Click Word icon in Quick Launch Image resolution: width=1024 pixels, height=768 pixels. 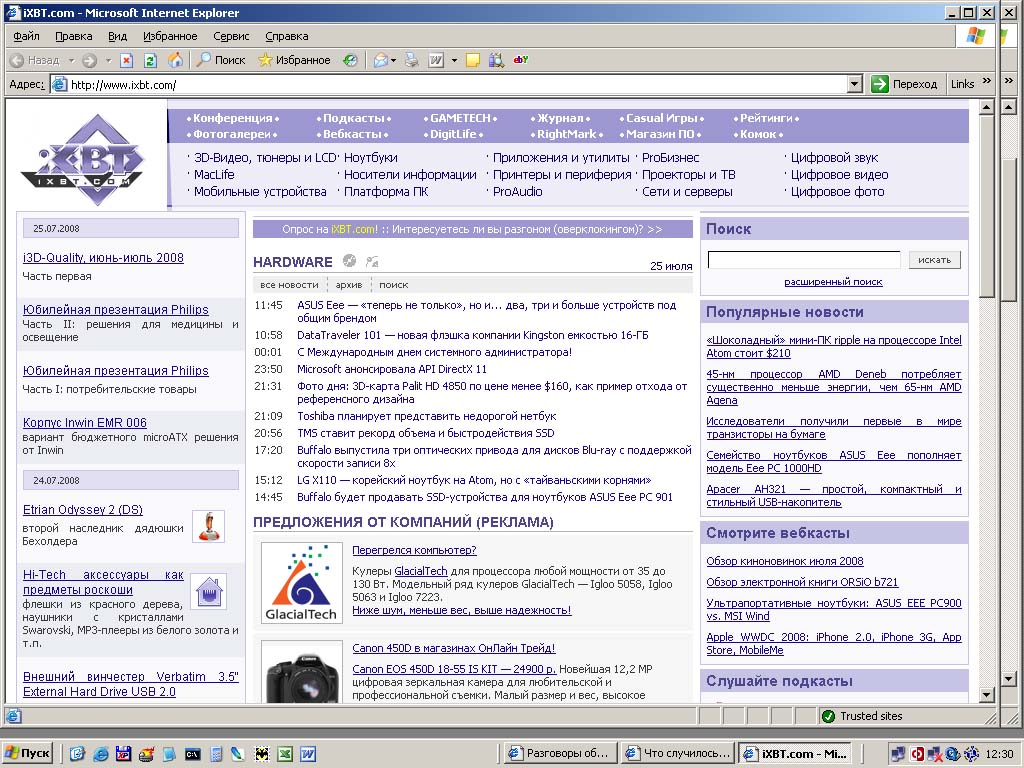coord(308,754)
